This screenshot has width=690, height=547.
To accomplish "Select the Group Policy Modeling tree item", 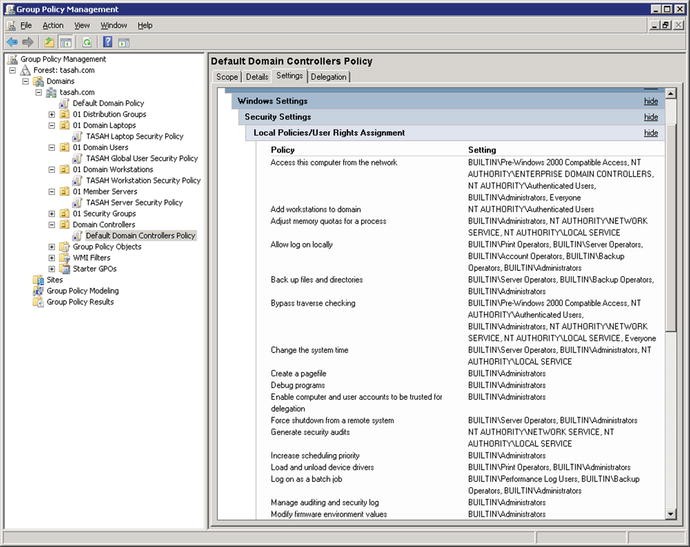I will tap(83, 290).
